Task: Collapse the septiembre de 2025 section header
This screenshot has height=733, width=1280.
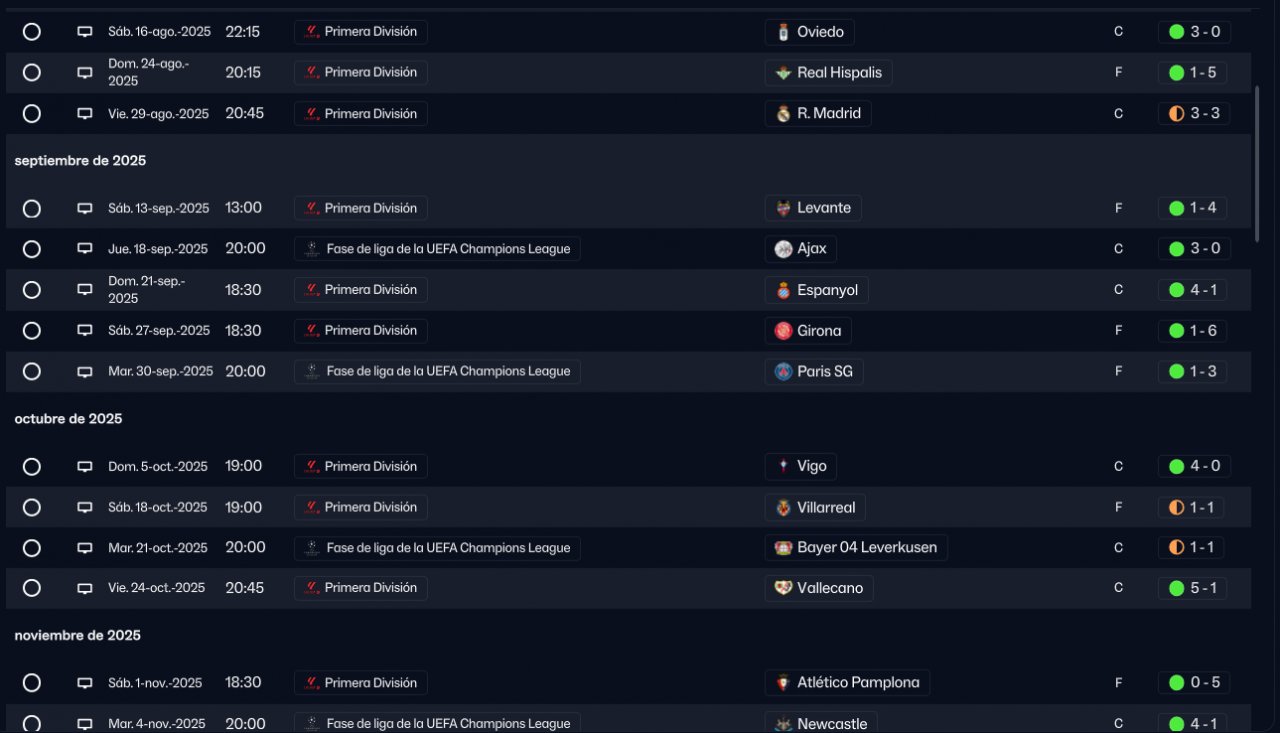Action: [80, 161]
